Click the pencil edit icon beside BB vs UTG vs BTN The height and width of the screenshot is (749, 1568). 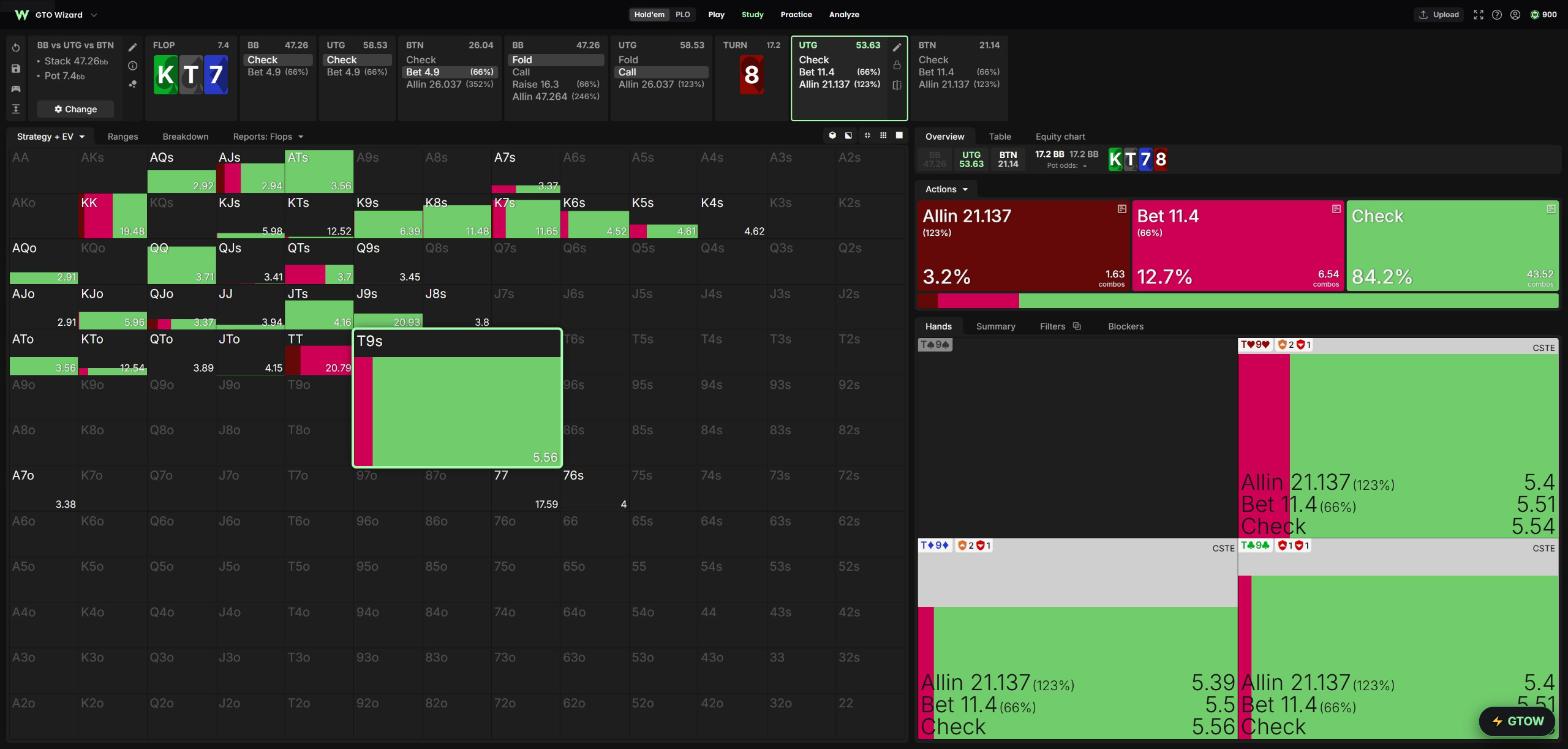coord(132,47)
